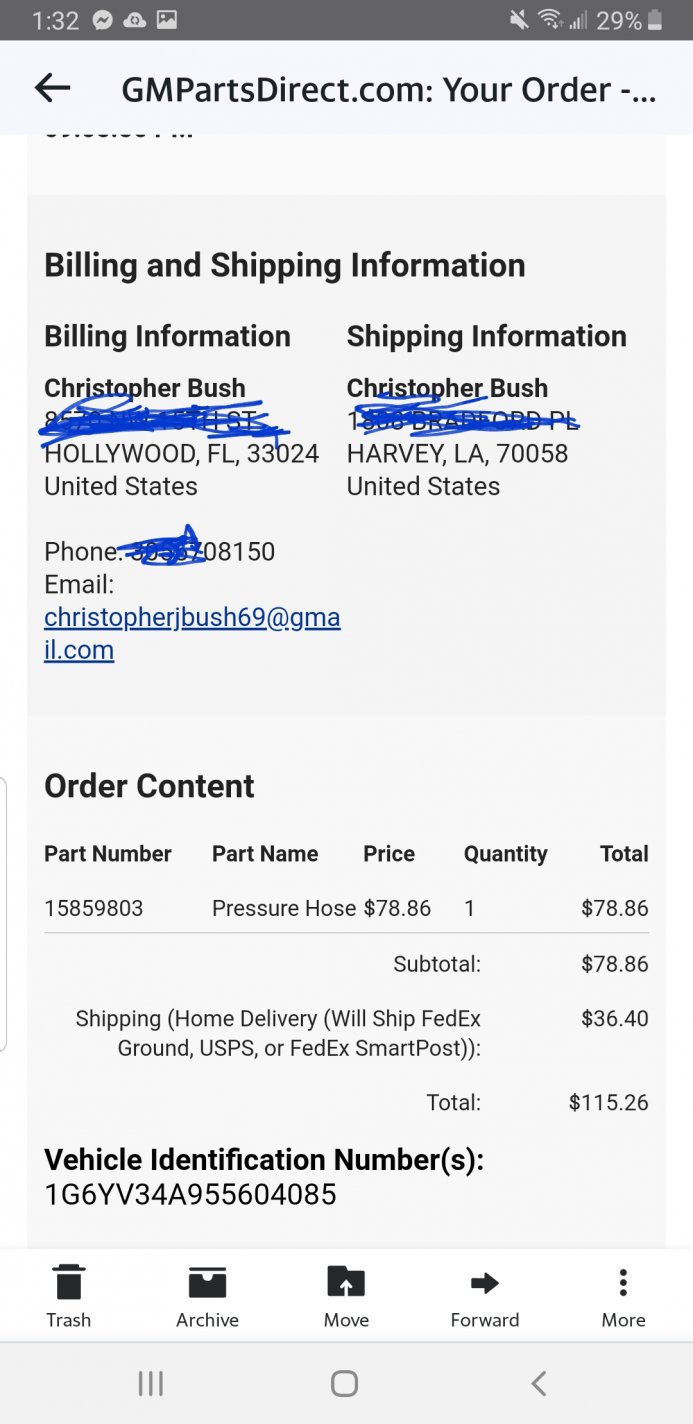Tap the part number 15859803

coord(94,908)
